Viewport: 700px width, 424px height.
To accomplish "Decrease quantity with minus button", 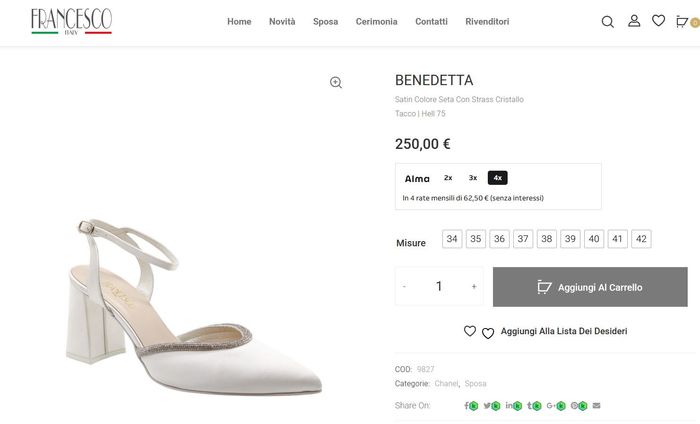I will [404, 287].
